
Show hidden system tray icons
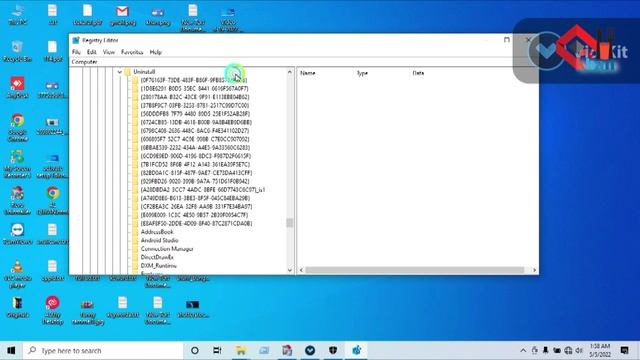pos(523,350)
